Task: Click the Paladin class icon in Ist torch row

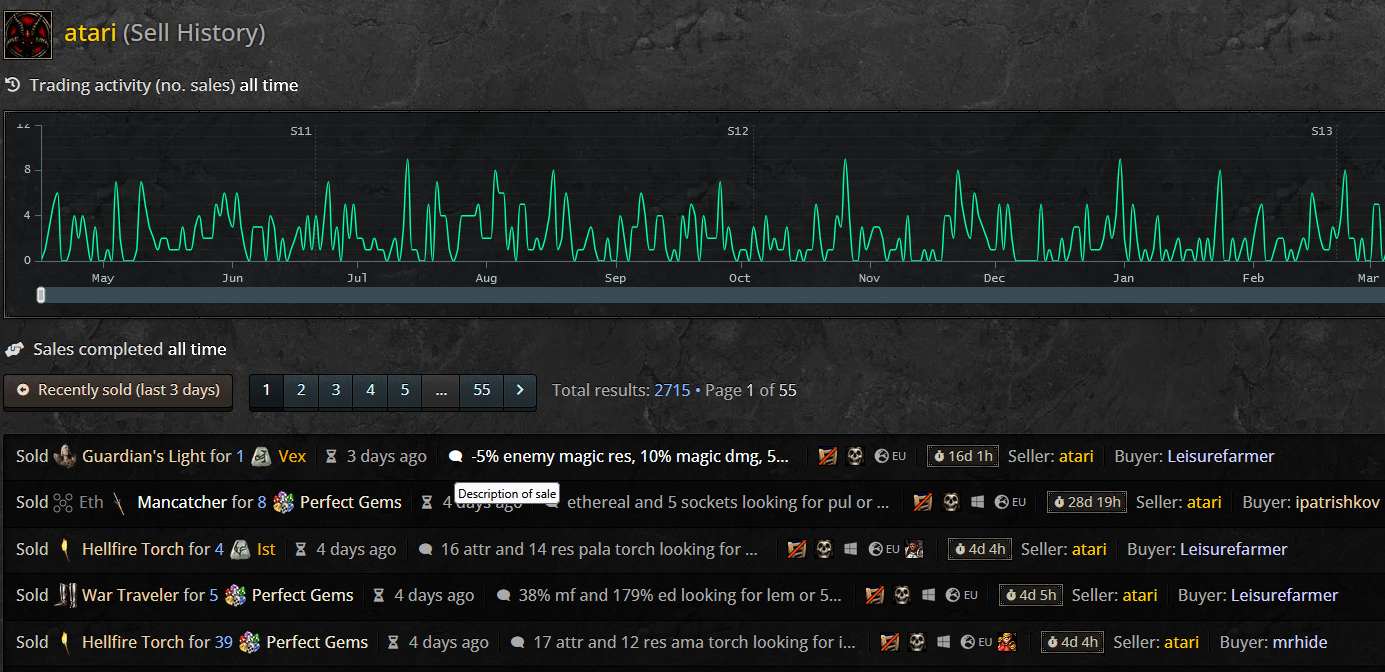Action: coord(913,549)
